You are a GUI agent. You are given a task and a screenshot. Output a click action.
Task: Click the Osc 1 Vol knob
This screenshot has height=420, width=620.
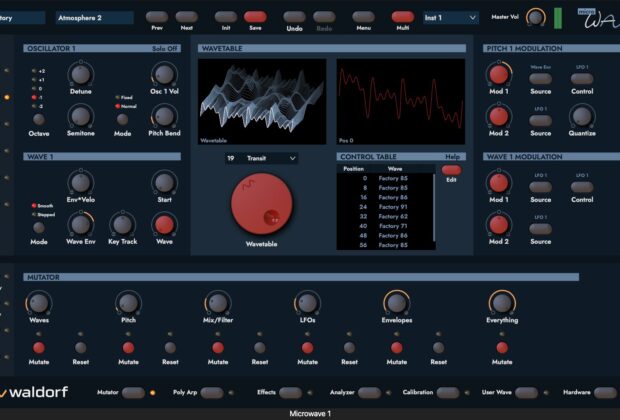(164, 75)
